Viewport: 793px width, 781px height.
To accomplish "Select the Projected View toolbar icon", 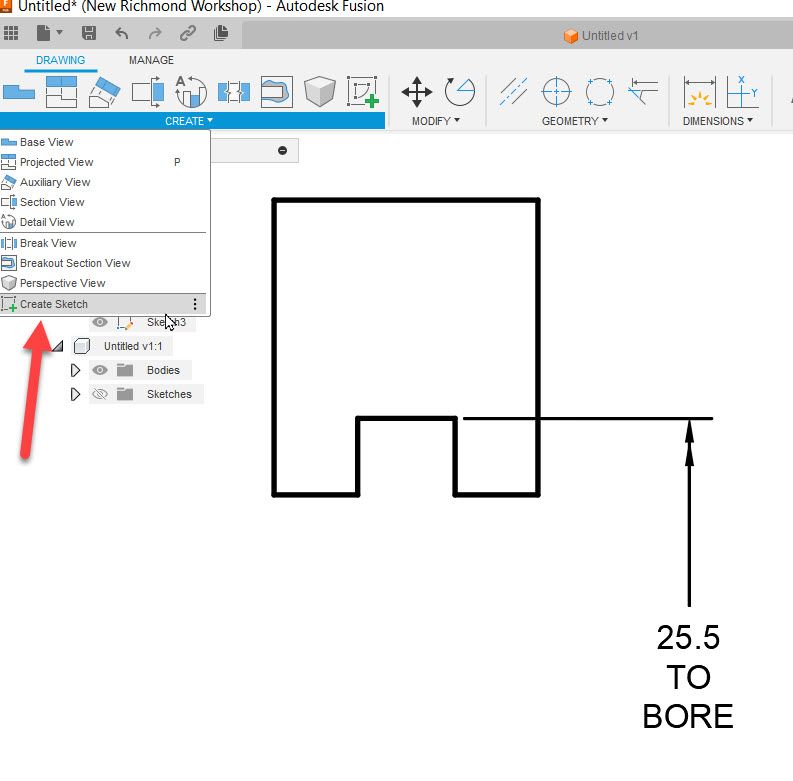I will 61,92.
